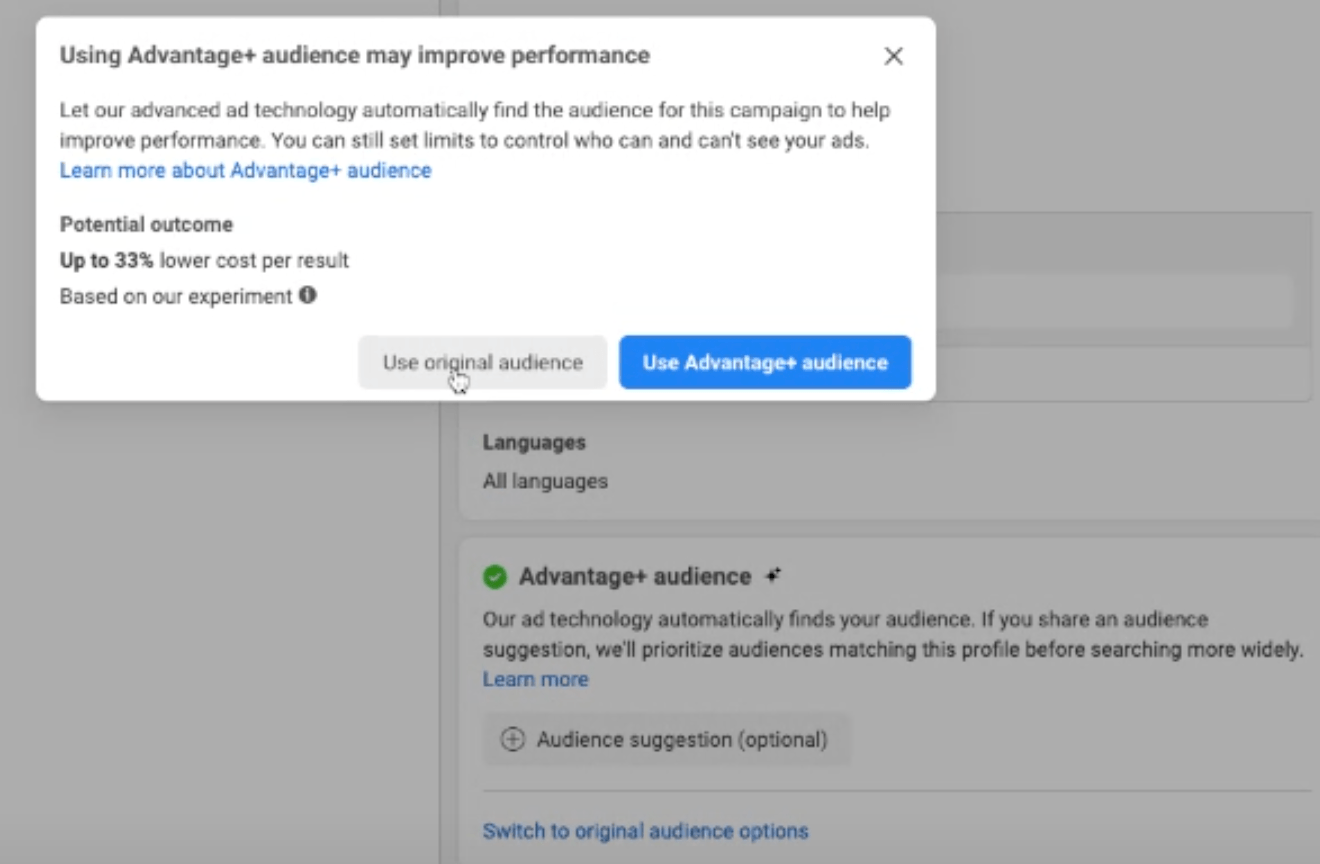This screenshot has height=864, width=1320.
Task: Open Learn more link under Advantage+ audience
Action: 535,680
